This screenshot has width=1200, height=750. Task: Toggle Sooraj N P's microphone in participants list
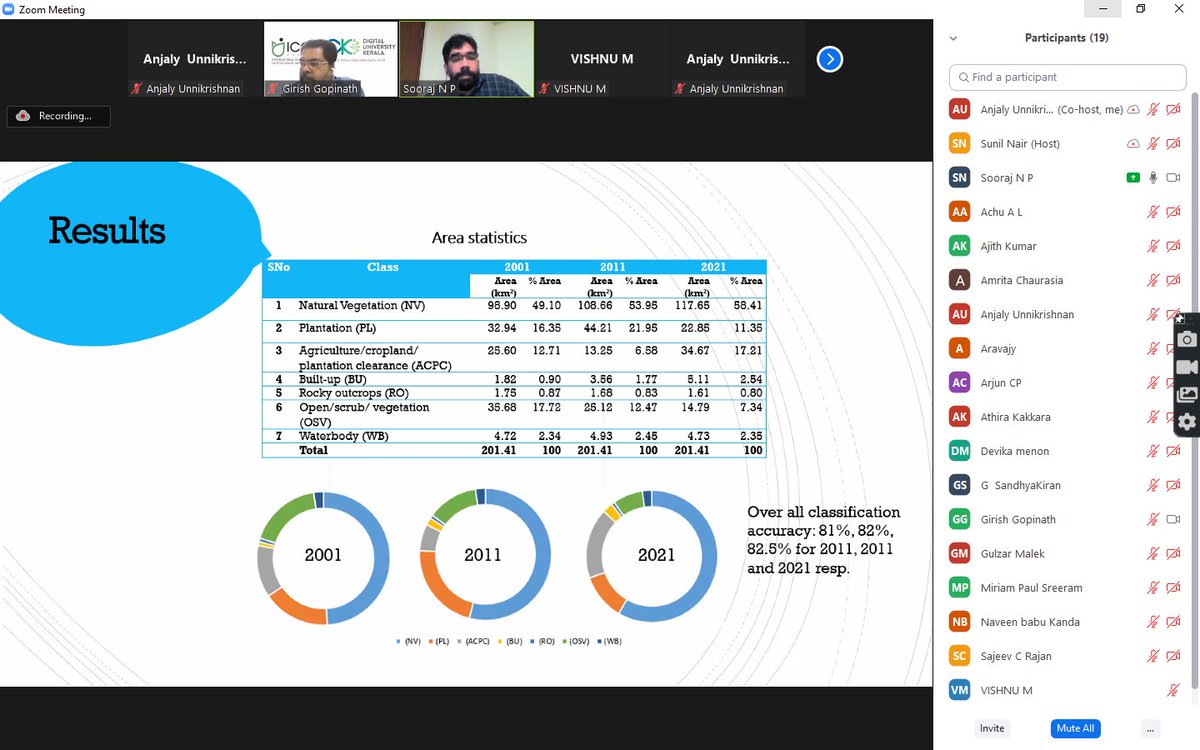1153,178
